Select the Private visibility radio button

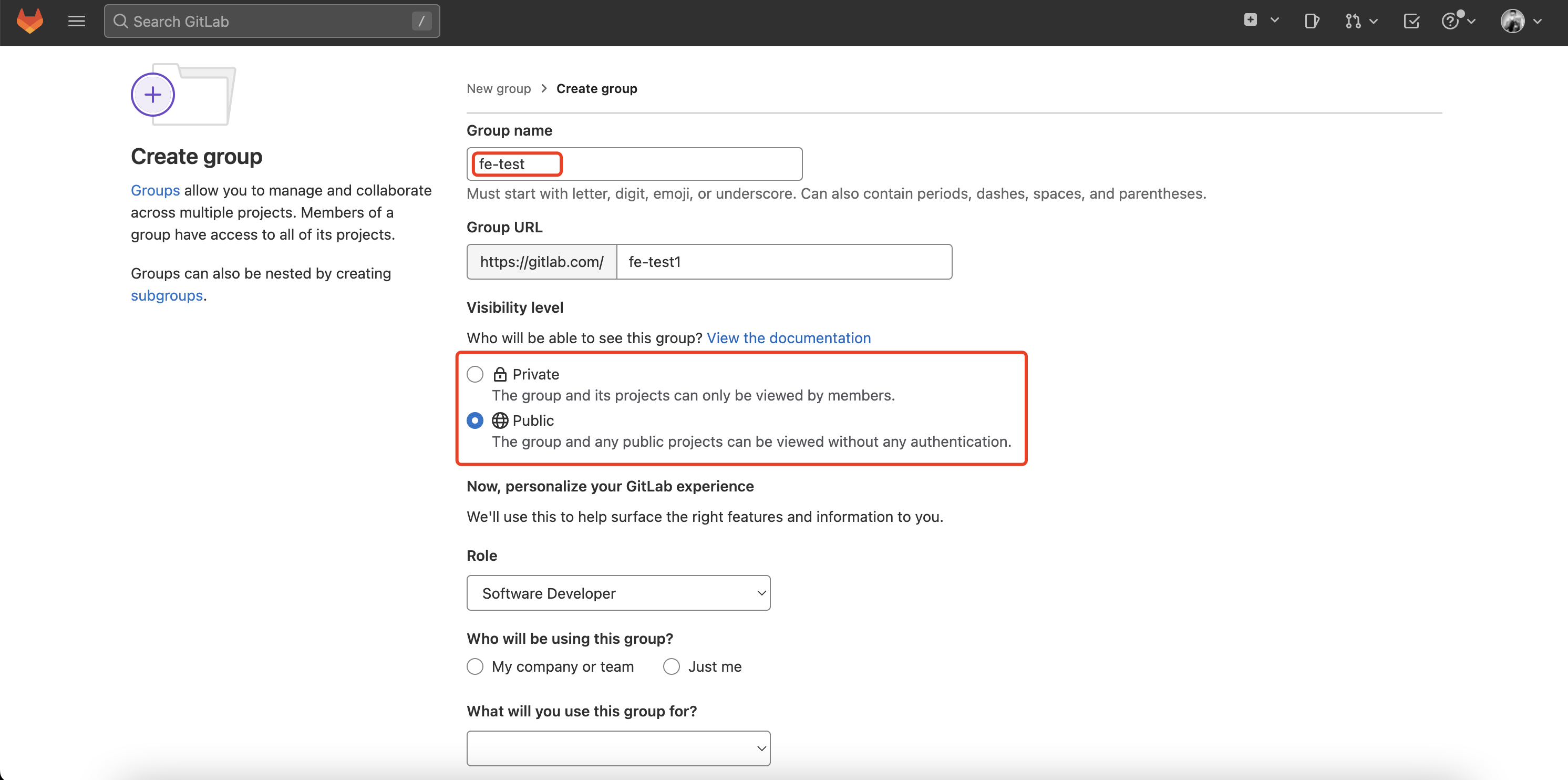click(475, 374)
